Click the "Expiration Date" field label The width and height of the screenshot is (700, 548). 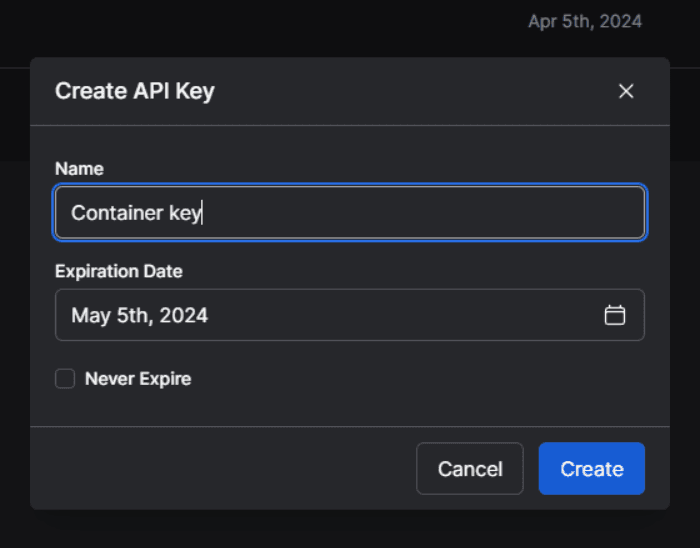tap(118, 271)
